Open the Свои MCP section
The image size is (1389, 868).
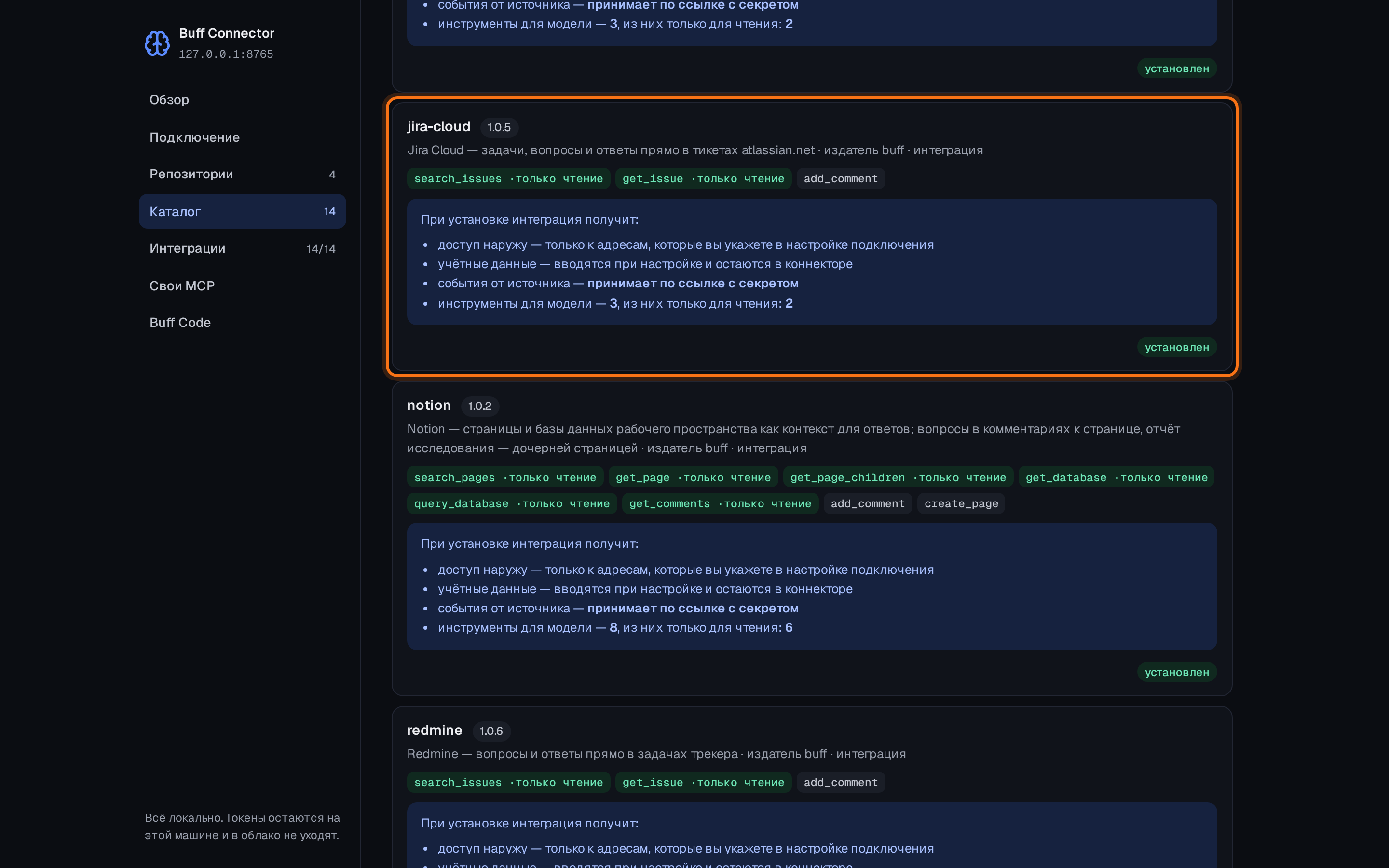pos(242,286)
